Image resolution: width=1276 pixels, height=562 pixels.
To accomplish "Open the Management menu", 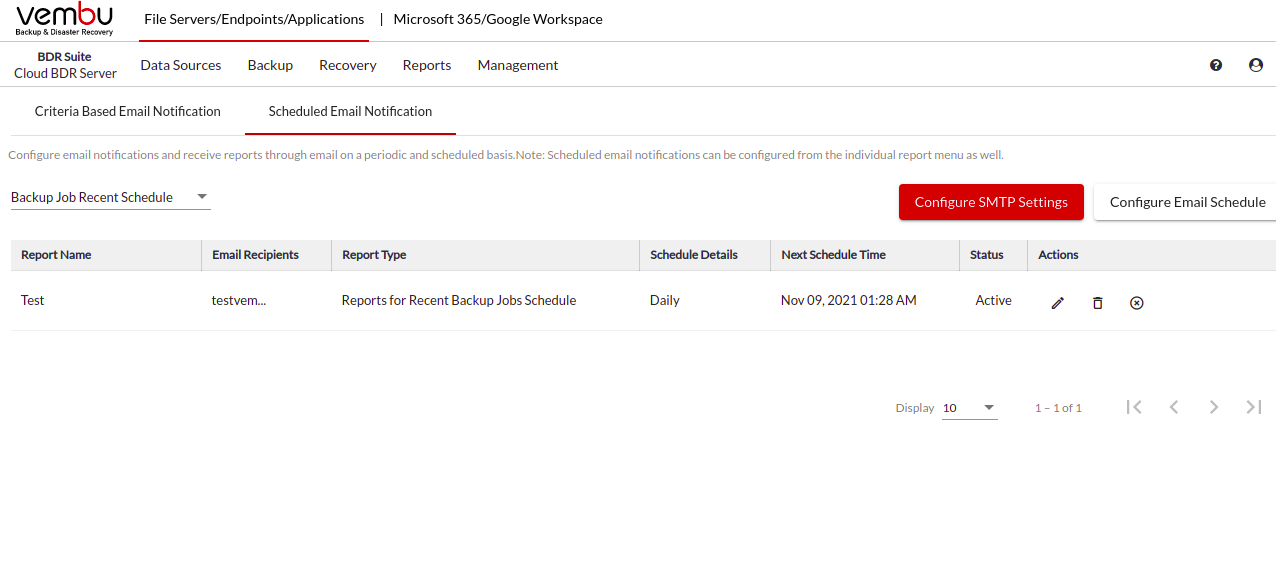I will pos(518,65).
